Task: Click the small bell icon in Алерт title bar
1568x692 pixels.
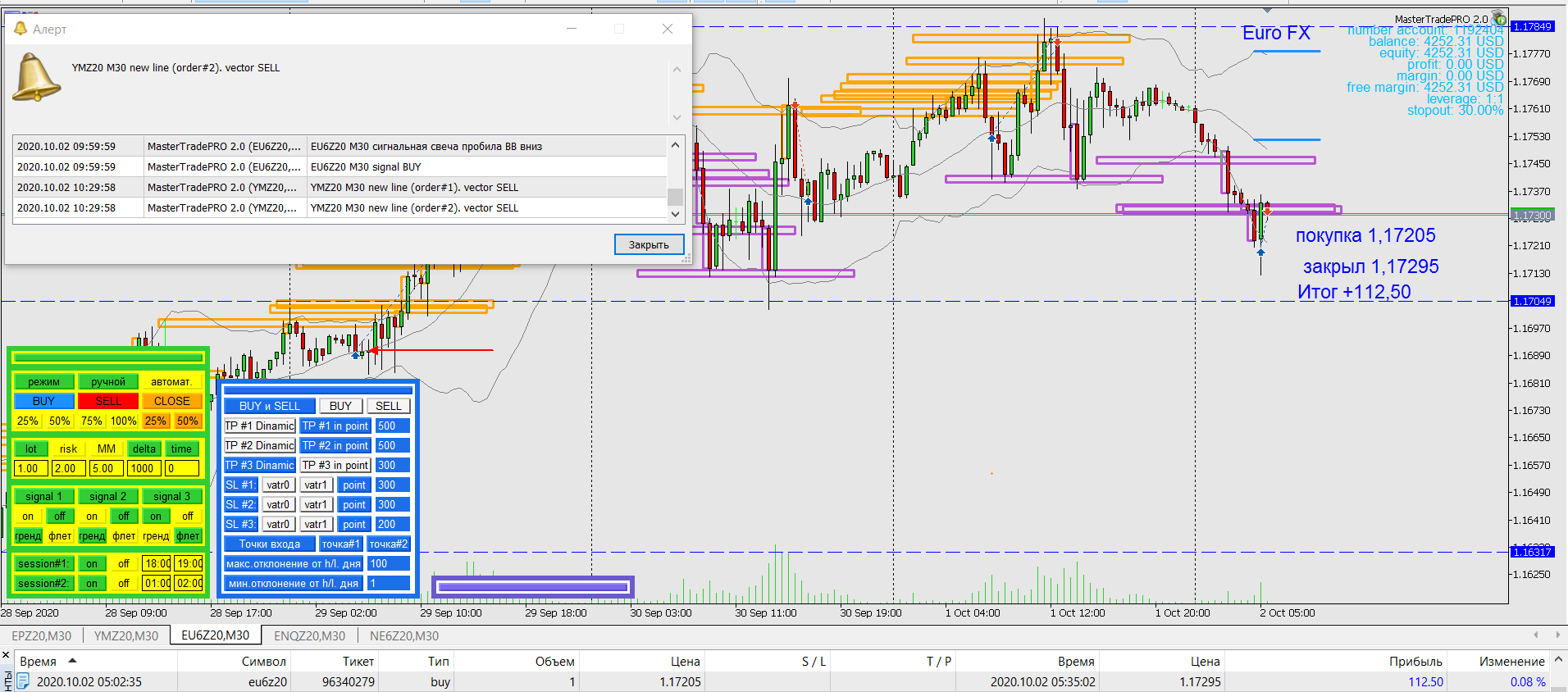Action: 21,29
